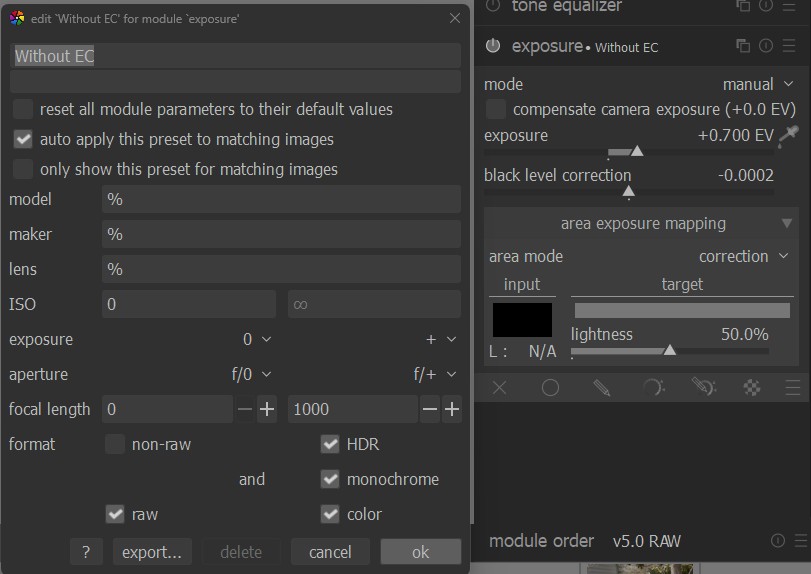Open the exposure module presets menu
Image resolution: width=811 pixels, height=574 pixels.
pyautogui.click(x=790, y=46)
